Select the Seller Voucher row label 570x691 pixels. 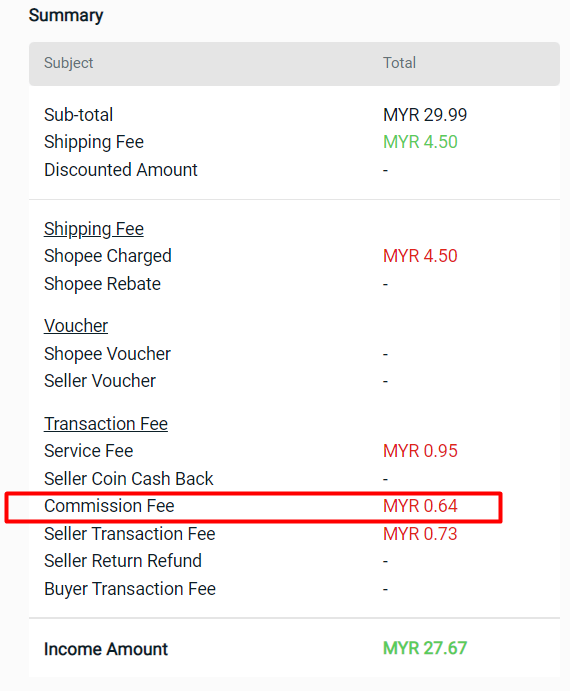click(100, 381)
